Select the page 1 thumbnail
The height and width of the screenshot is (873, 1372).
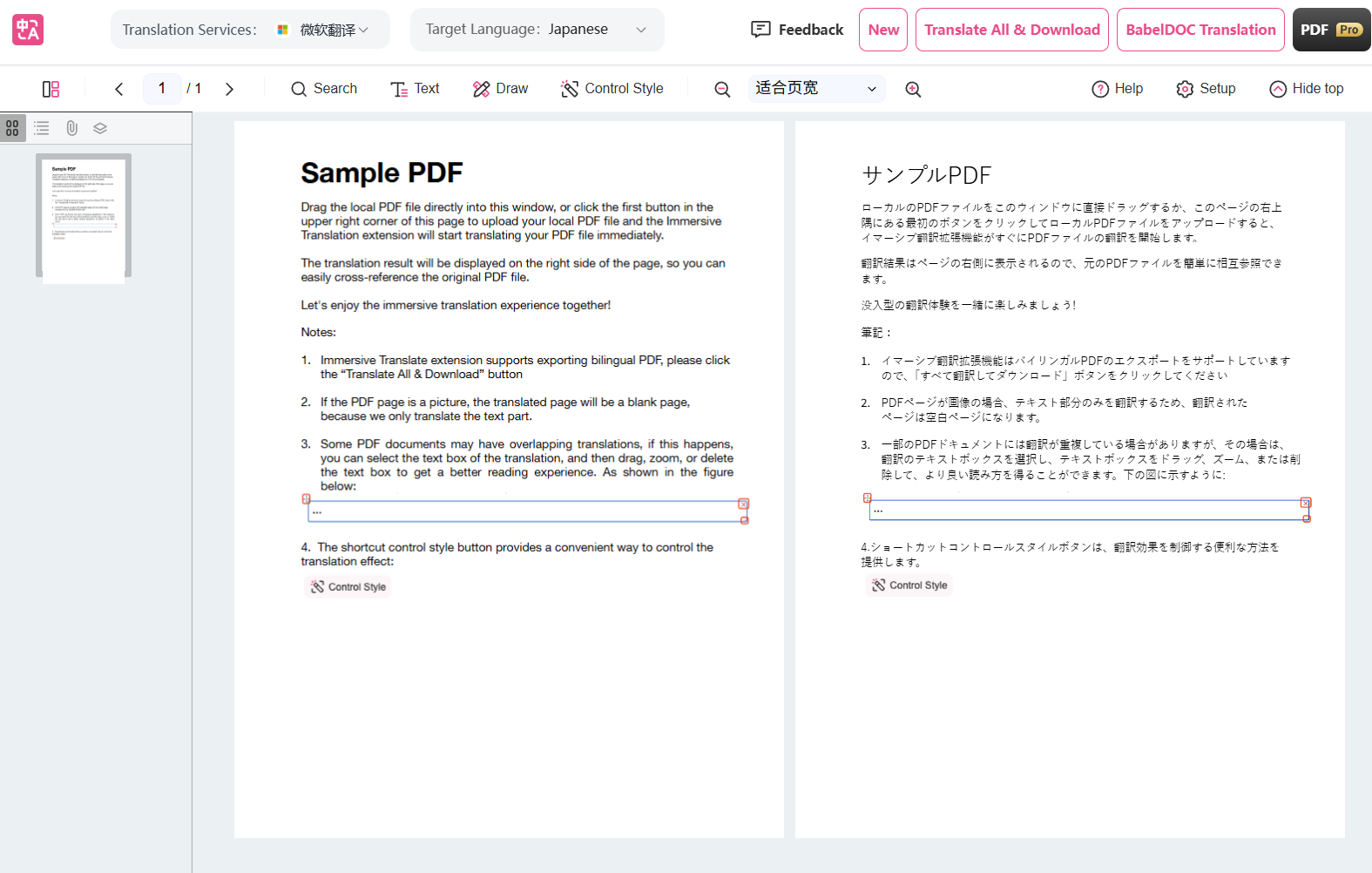(84, 218)
